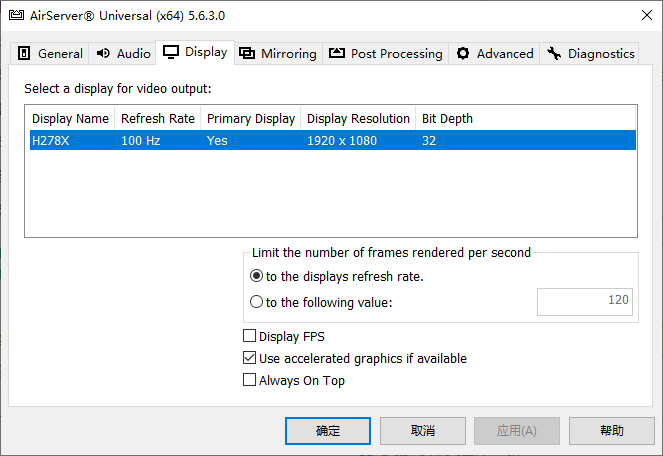The width and height of the screenshot is (663, 456).
Task: Select the H278X display row
Action: pos(330,141)
